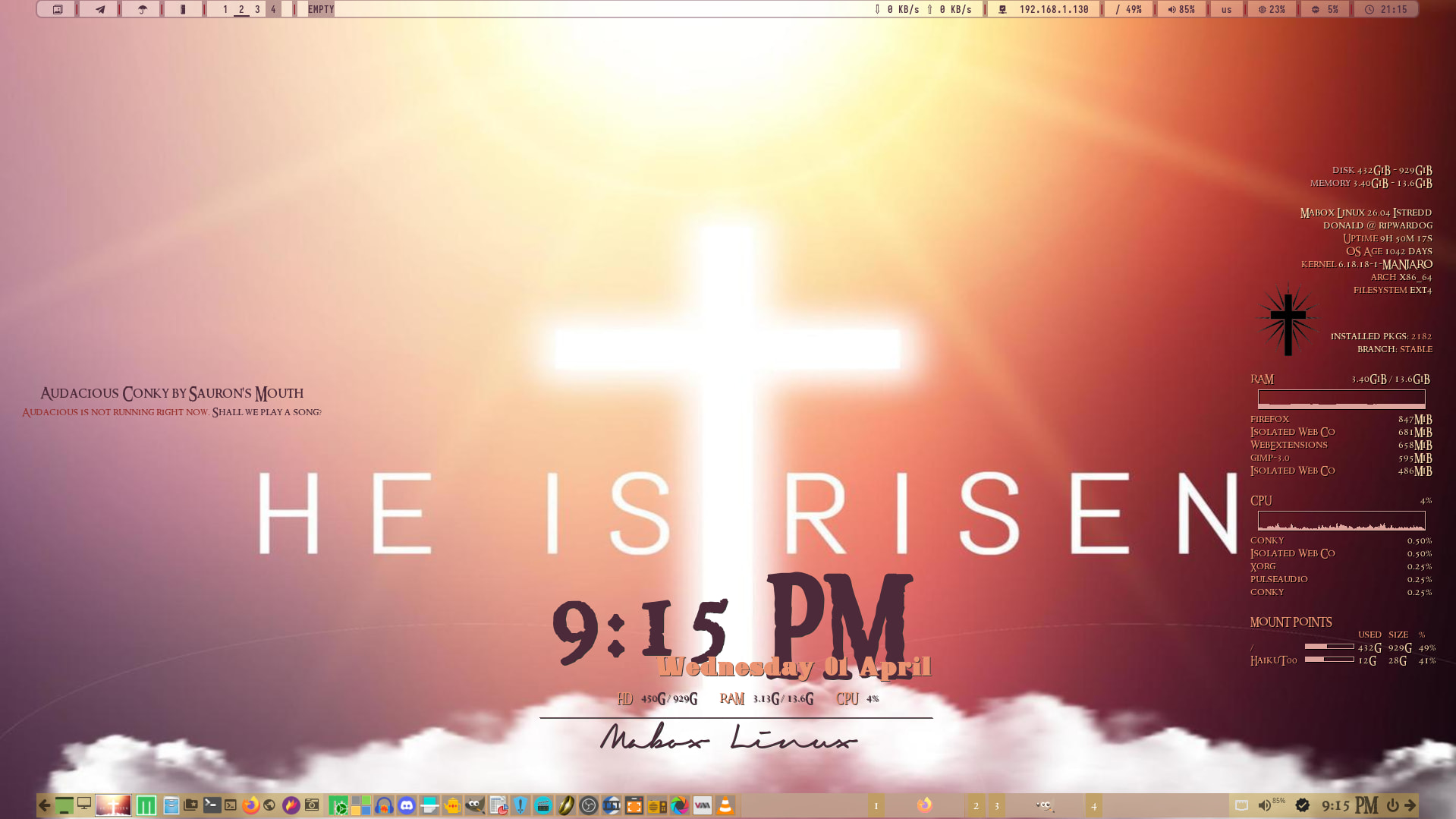Expand the right arrow at panel end
The width and height of the screenshot is (1456, 819).
(1410, 805)
